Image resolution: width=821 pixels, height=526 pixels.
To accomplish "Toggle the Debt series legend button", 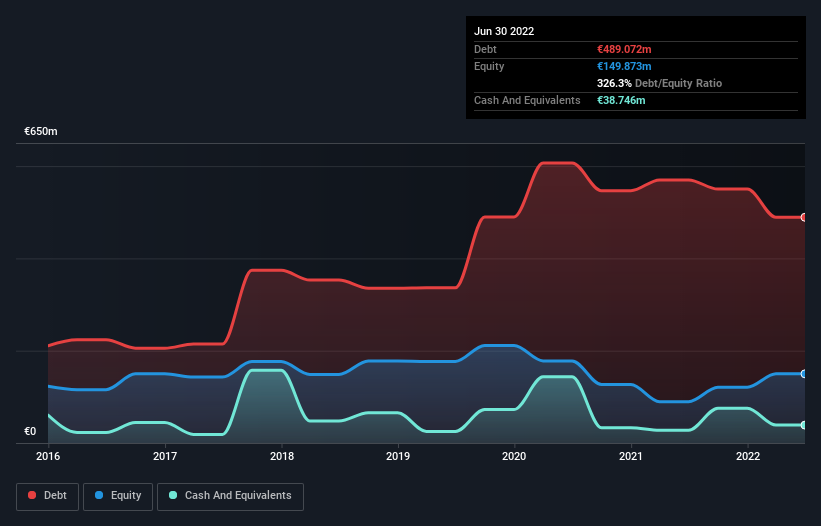I will 47,496.
